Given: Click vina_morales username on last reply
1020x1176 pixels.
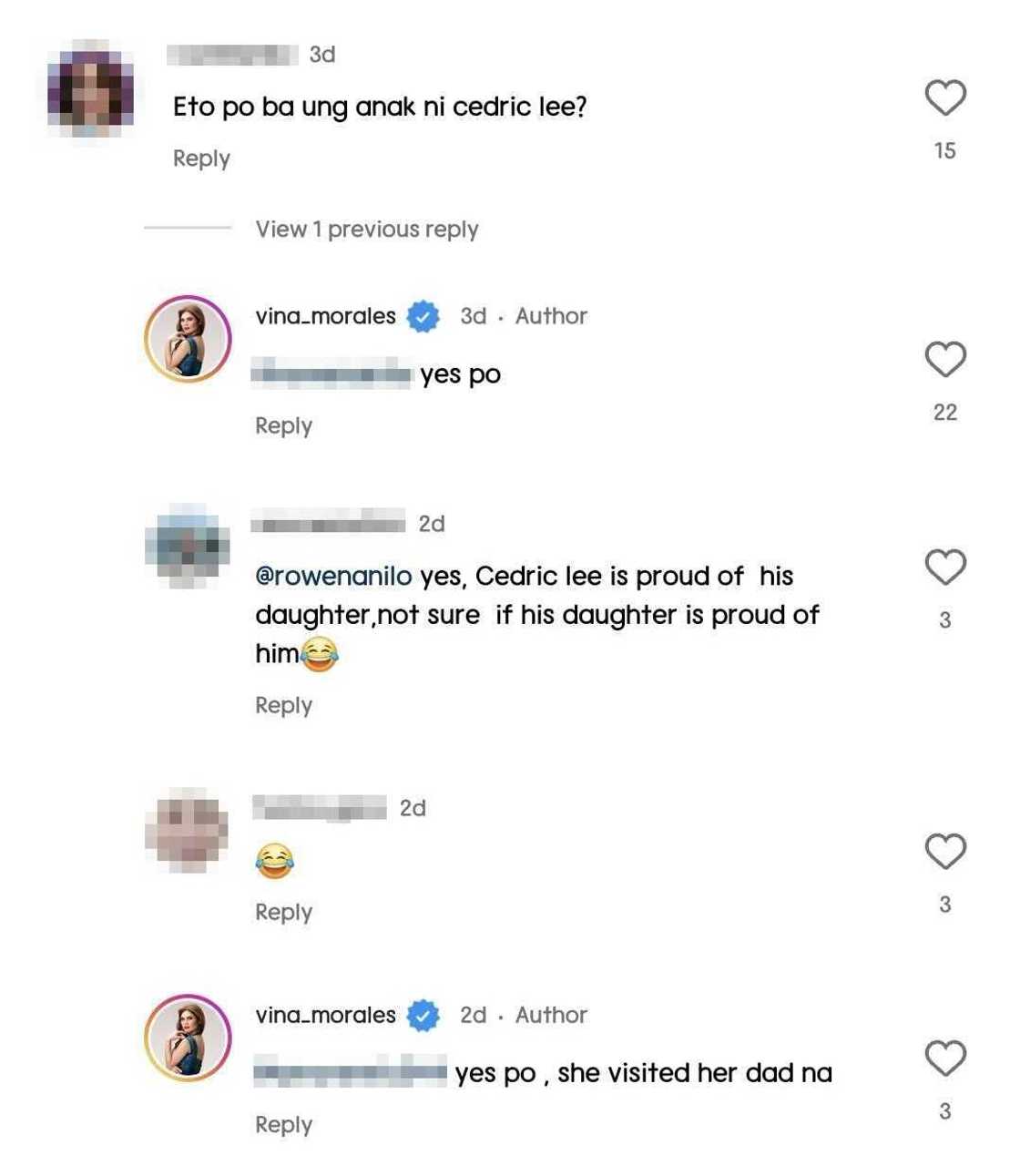Looking at the screenshot, I should [x=325, y=1015].
